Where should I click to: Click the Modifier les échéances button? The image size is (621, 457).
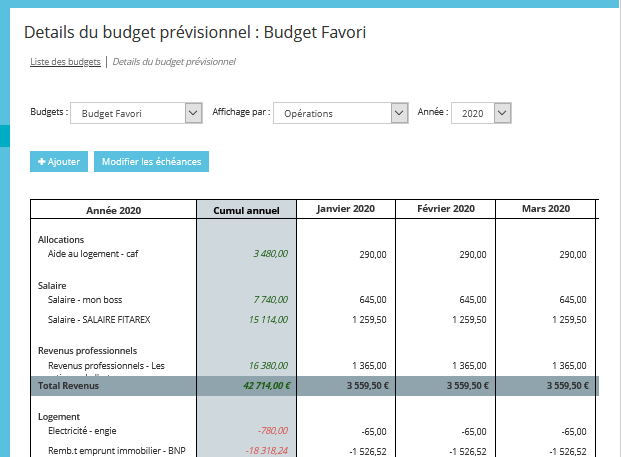click(151, 162)
